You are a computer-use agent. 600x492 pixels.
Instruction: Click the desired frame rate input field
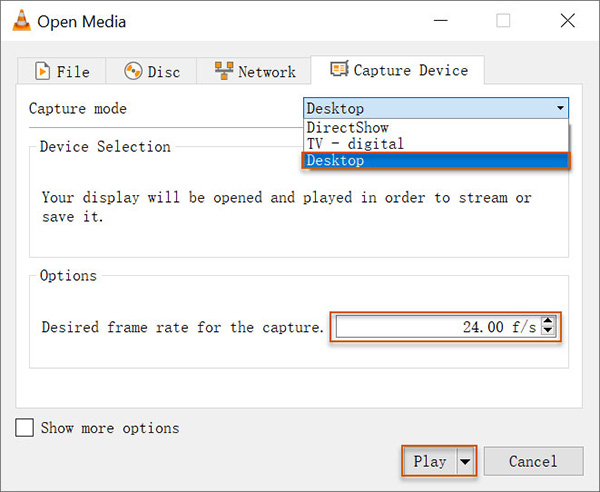pyautogui.click(x=438, y=327)
